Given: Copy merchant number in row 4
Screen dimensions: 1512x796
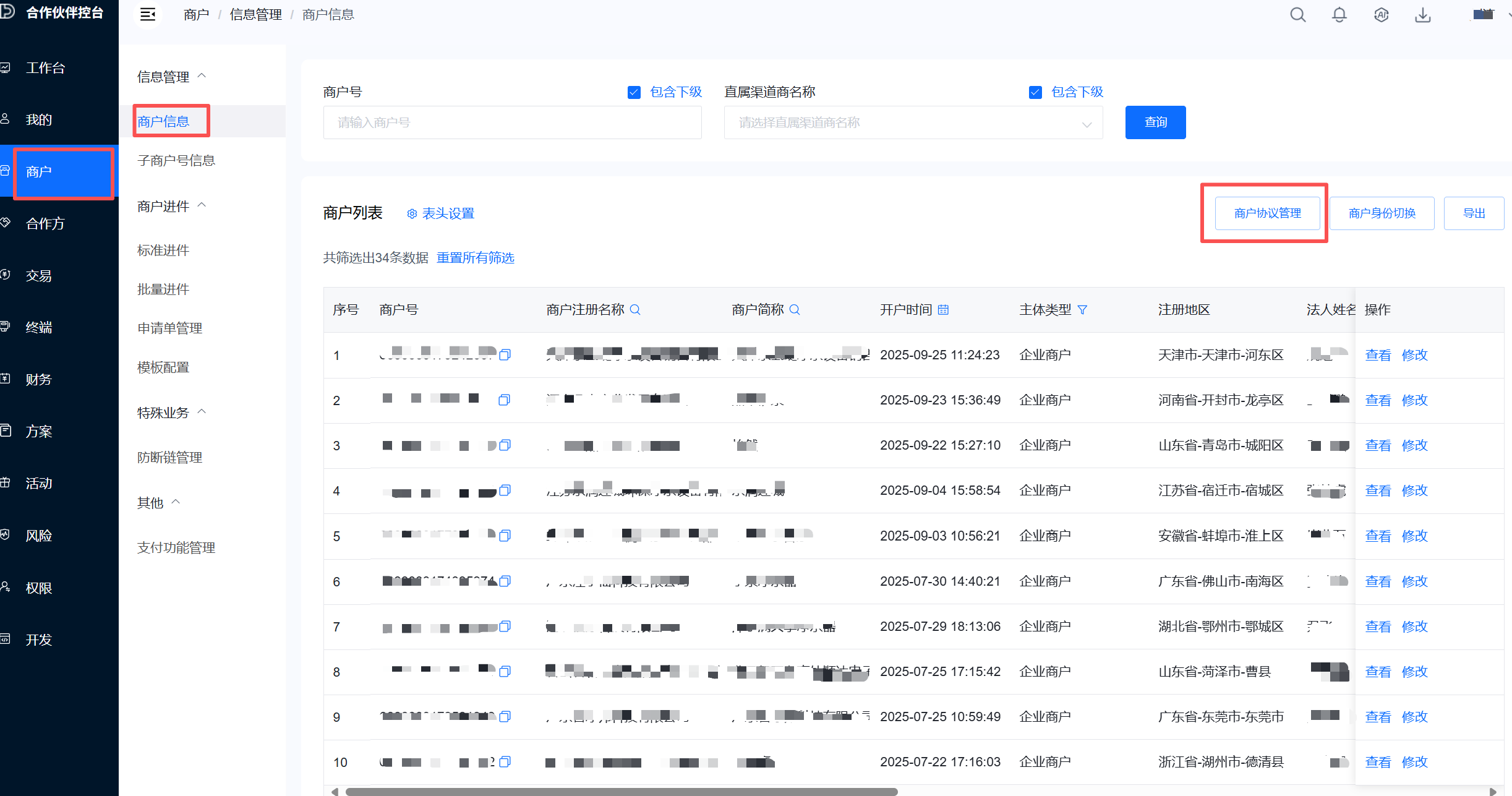Looking at the screenshot, I should pos(505,490).
